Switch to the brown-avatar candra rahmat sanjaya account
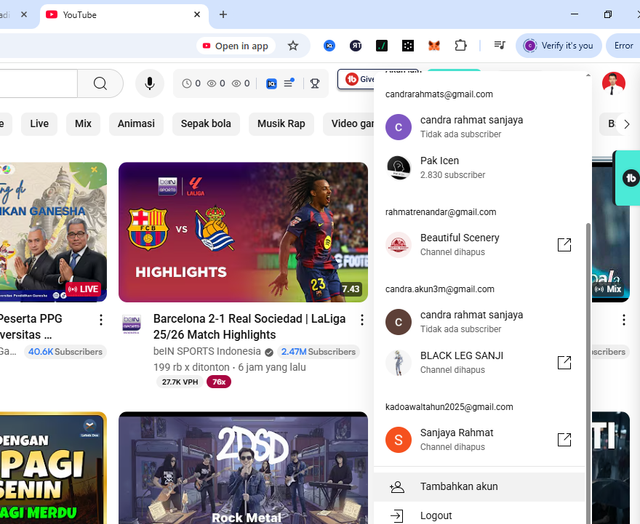The height and width of the screenshot is (524, 640). pos(479,322)
